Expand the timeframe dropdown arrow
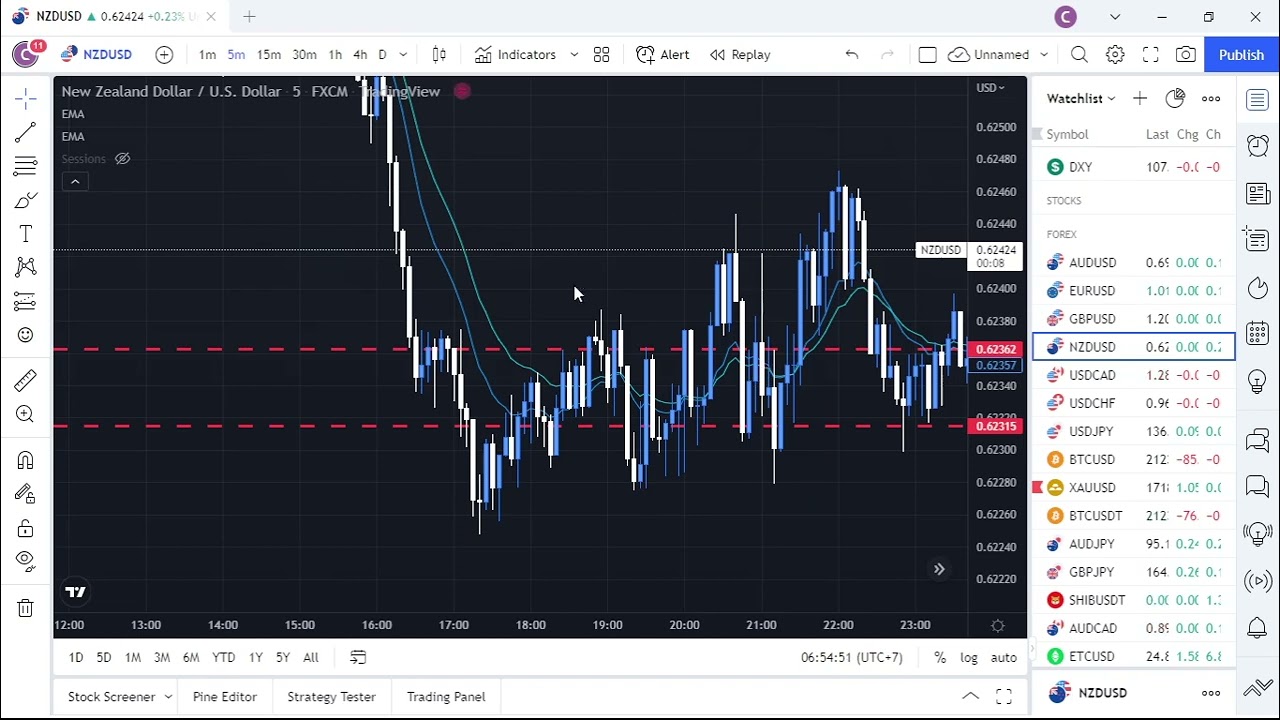 (x=403, y=55)
